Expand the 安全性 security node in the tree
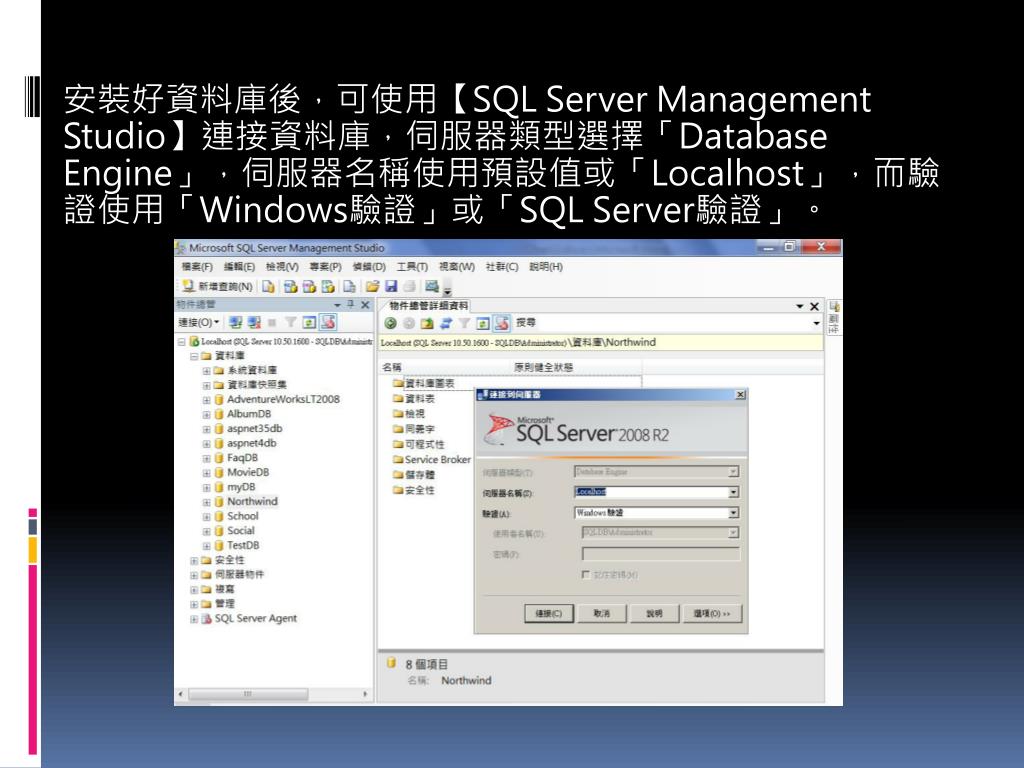The width and height of the screenshot is (1024, 768). point(194,560)
